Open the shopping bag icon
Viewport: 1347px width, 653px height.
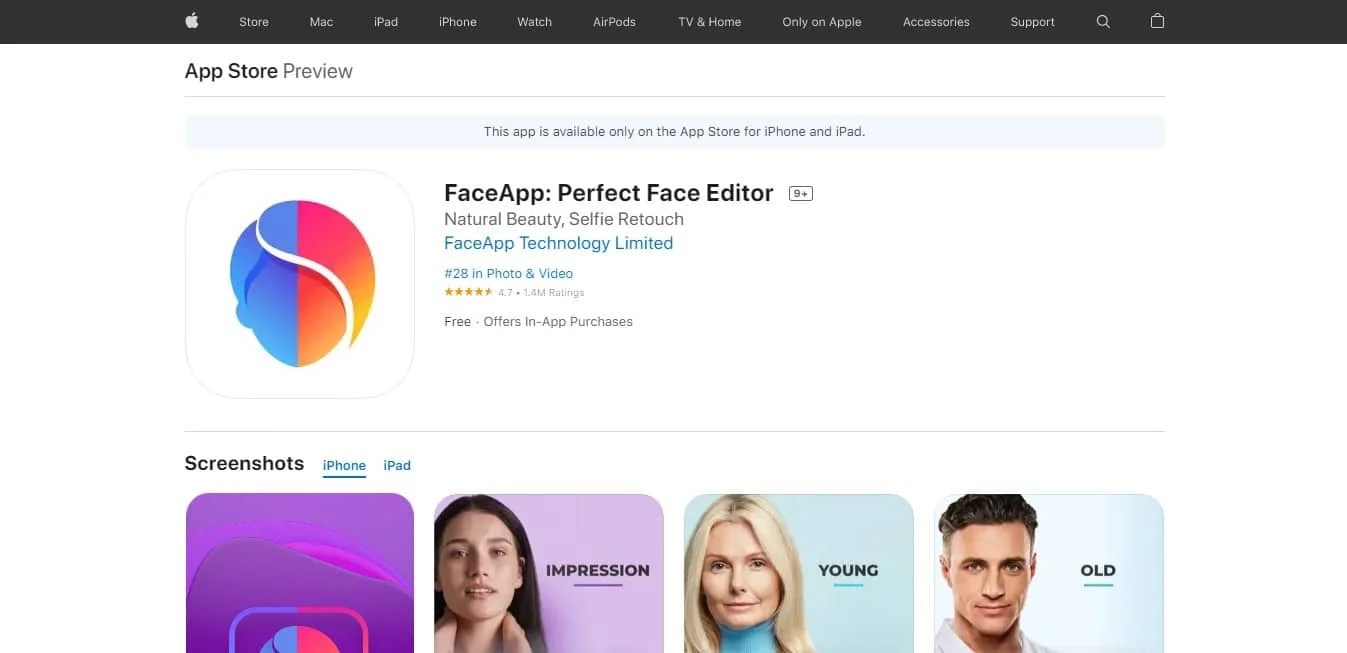pos(1157,21)
